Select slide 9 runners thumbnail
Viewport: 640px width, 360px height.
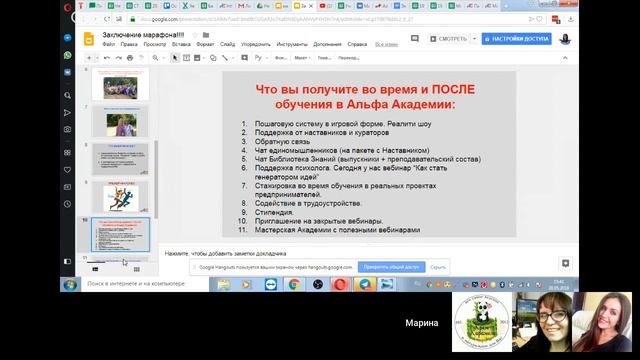120,197
